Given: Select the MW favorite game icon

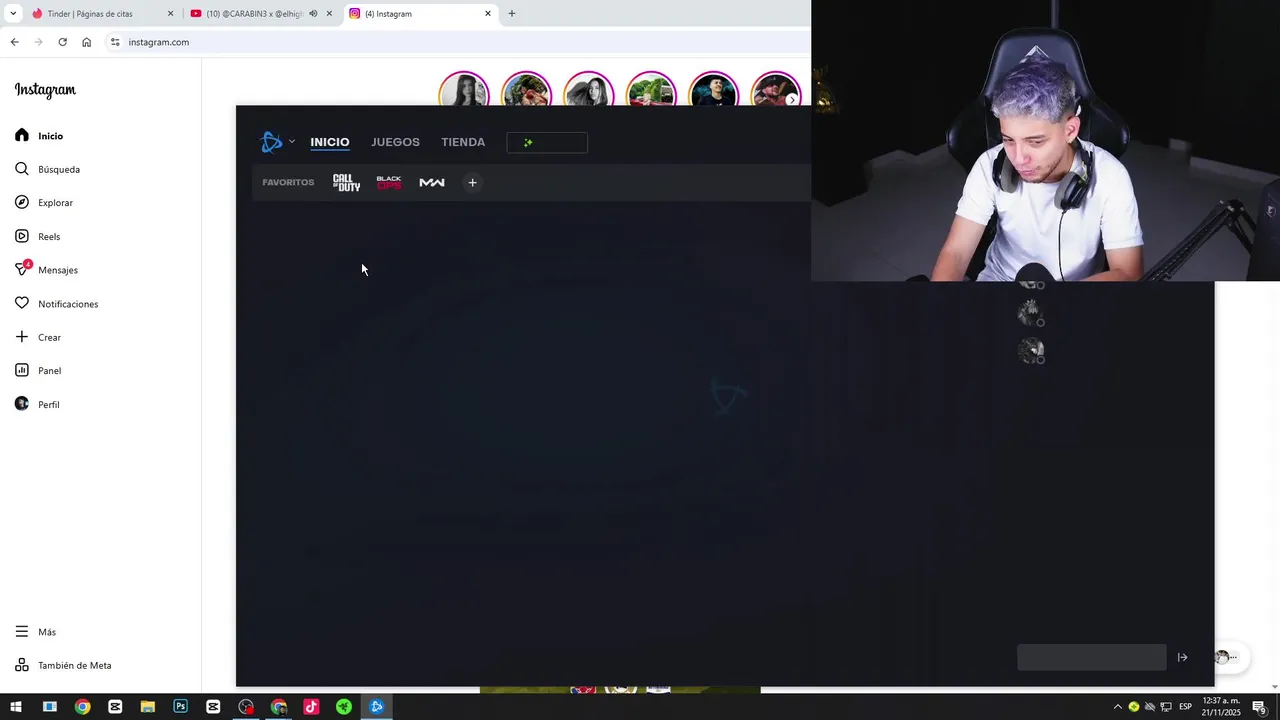Looking at the screenshot, I should pyautogui.click(x=432, y=182).
